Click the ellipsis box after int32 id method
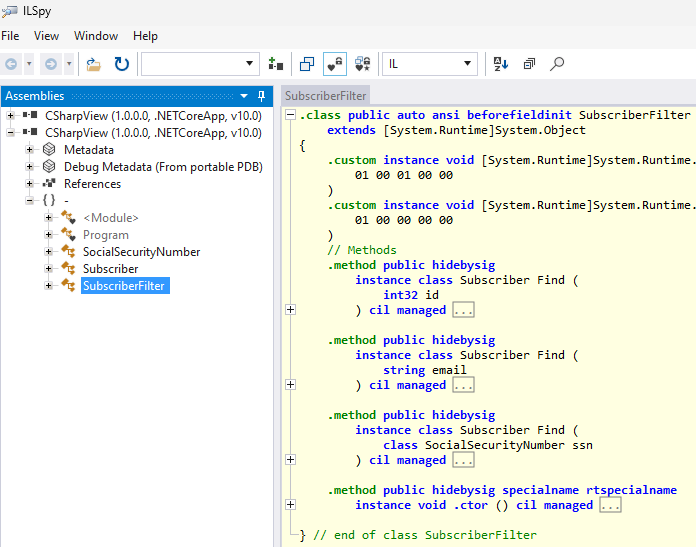696x547 pixels. (x=463, y=310)
